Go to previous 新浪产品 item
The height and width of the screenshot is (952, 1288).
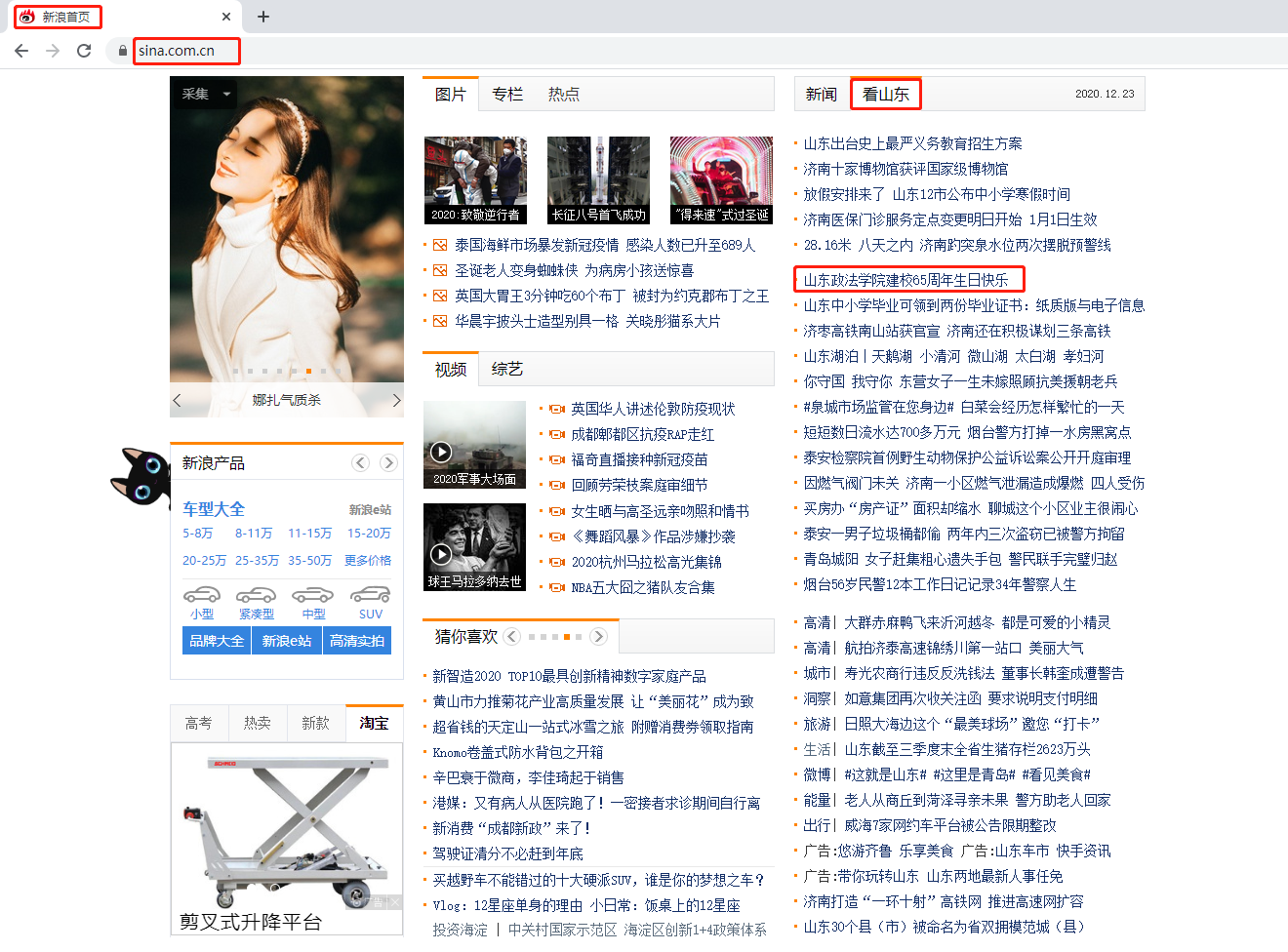(361, 463)
